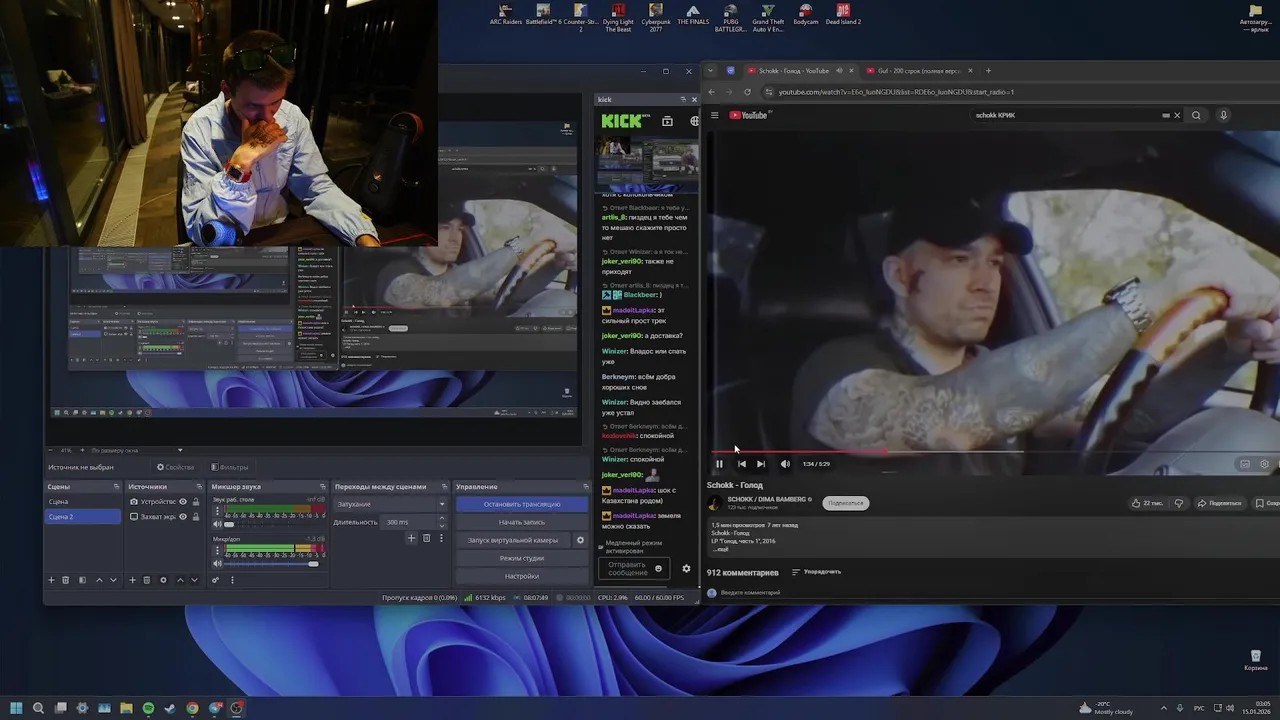Skip to the previous video in YouTube player
Screen dimensions: 1280x720
click(741, 464)
